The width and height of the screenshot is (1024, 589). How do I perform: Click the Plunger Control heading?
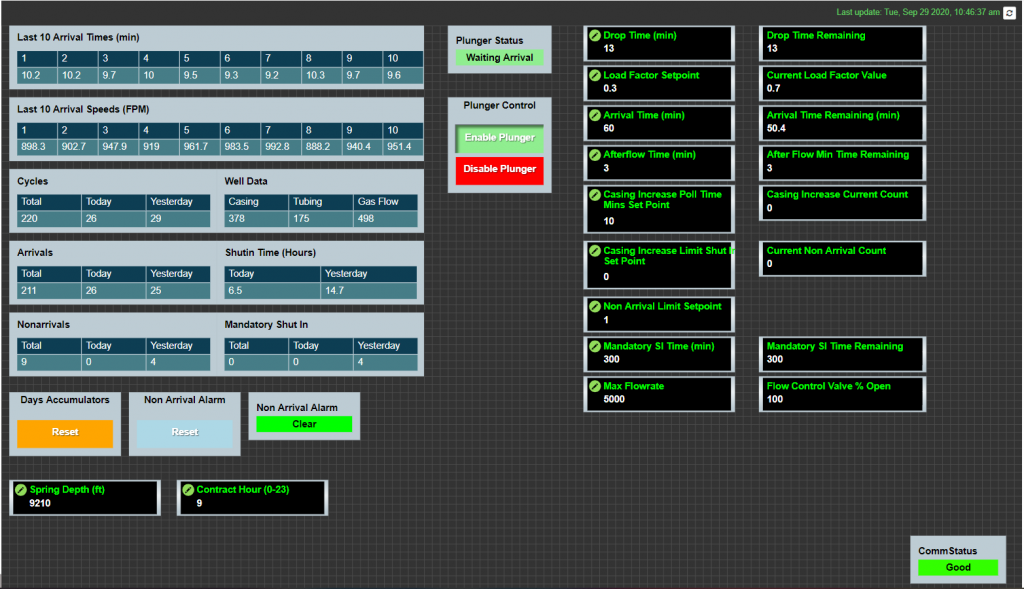pyautogui.click(x=500, y=106)
